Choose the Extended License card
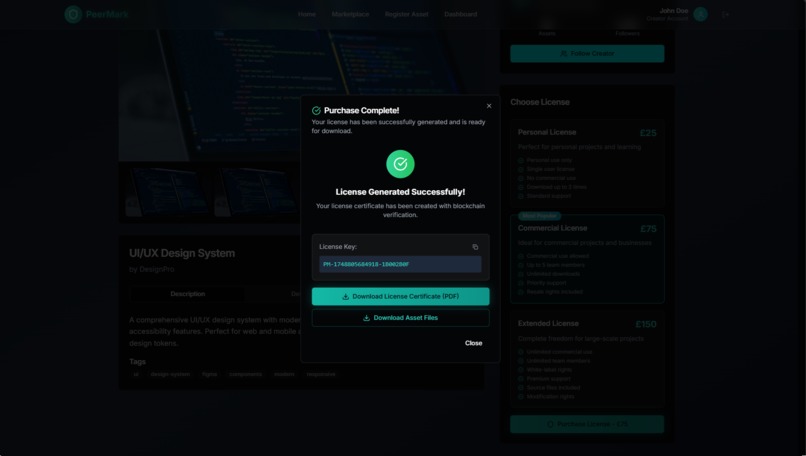Image resolution: width=806 pixels, height=456 pixels. [587, 359]
